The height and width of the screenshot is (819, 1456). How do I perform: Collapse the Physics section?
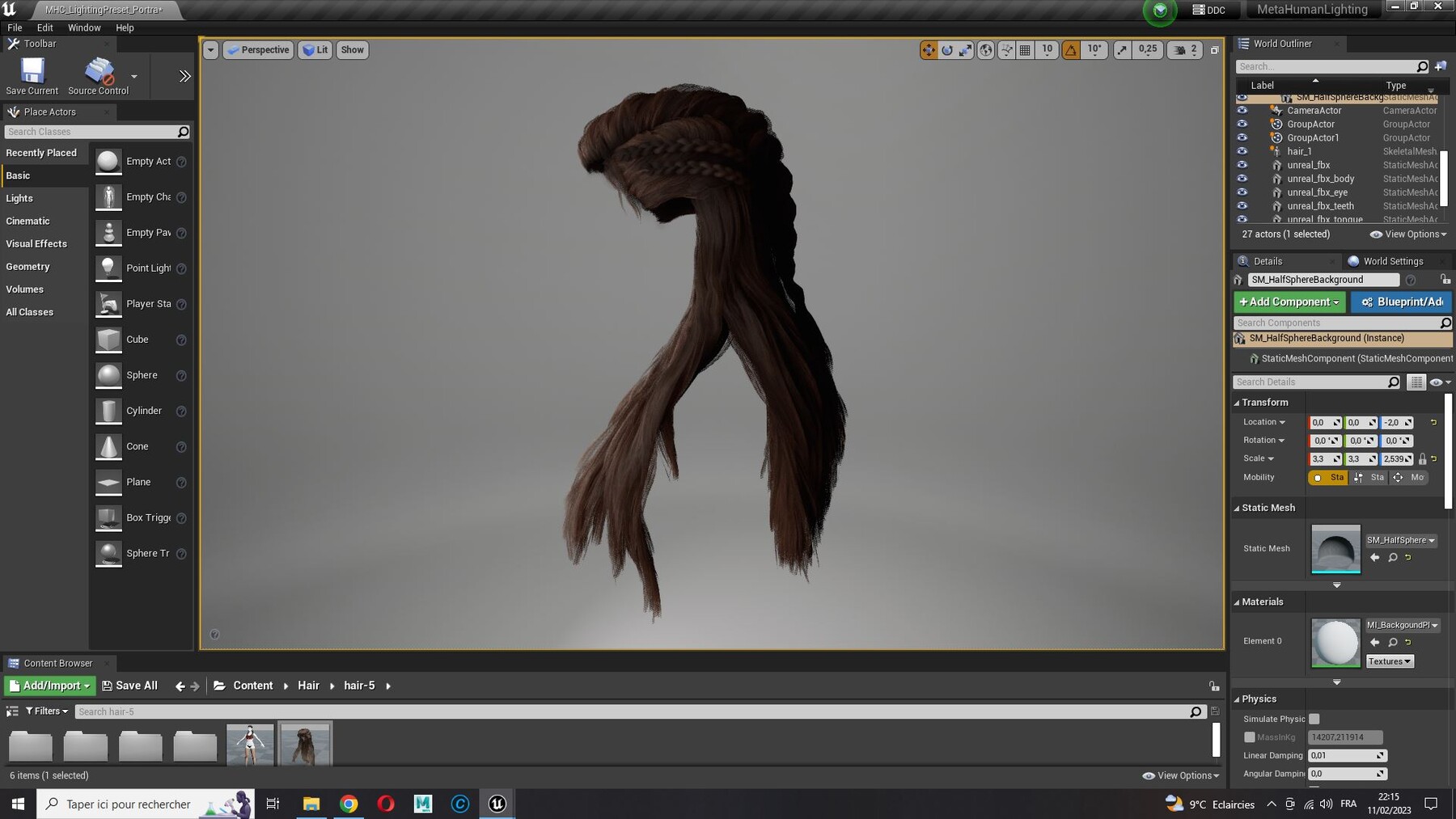click(1236, 699)
